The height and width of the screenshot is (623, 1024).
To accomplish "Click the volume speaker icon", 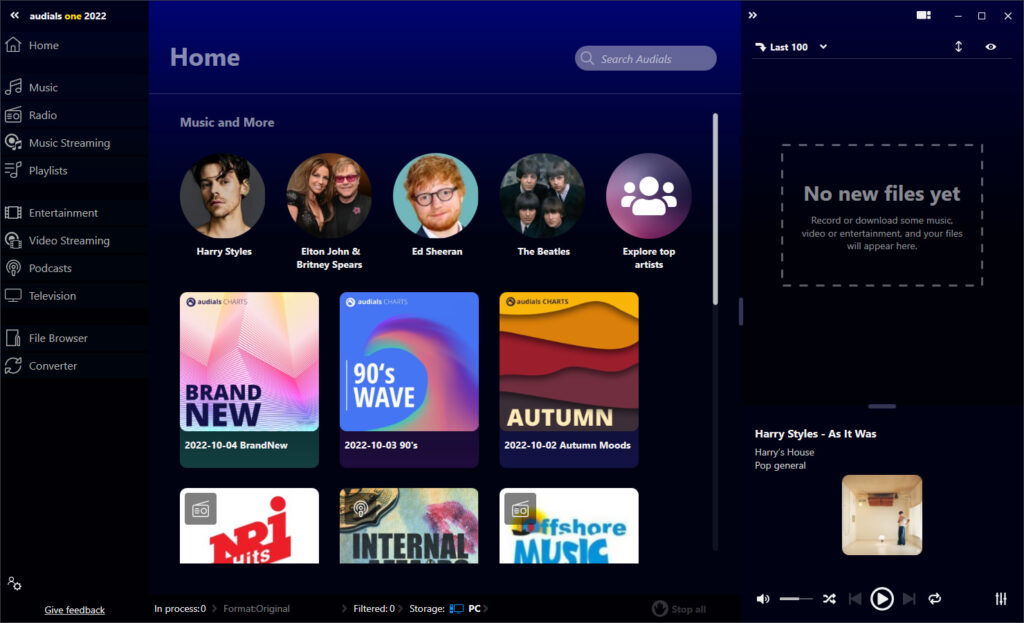I will 763,599.
